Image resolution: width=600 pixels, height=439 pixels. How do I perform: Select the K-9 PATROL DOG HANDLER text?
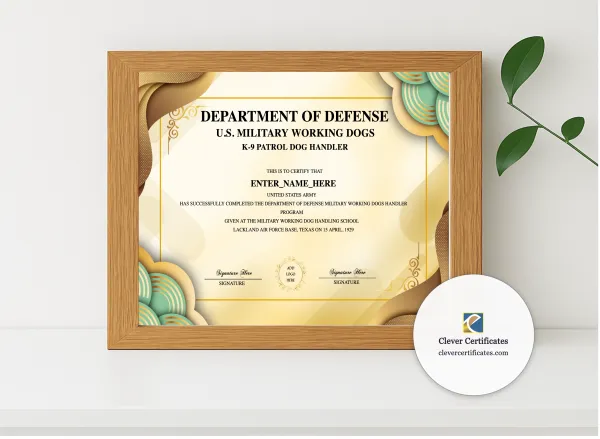tap(295, 147)
